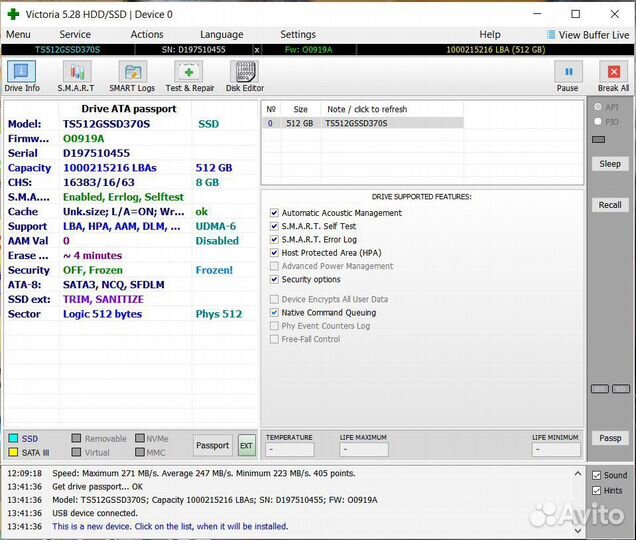The width and height of the screenshot is (636, 540).
Task: Toggle the S.M.A.R.T. Error Log checkbox
Action: [274, 239]
